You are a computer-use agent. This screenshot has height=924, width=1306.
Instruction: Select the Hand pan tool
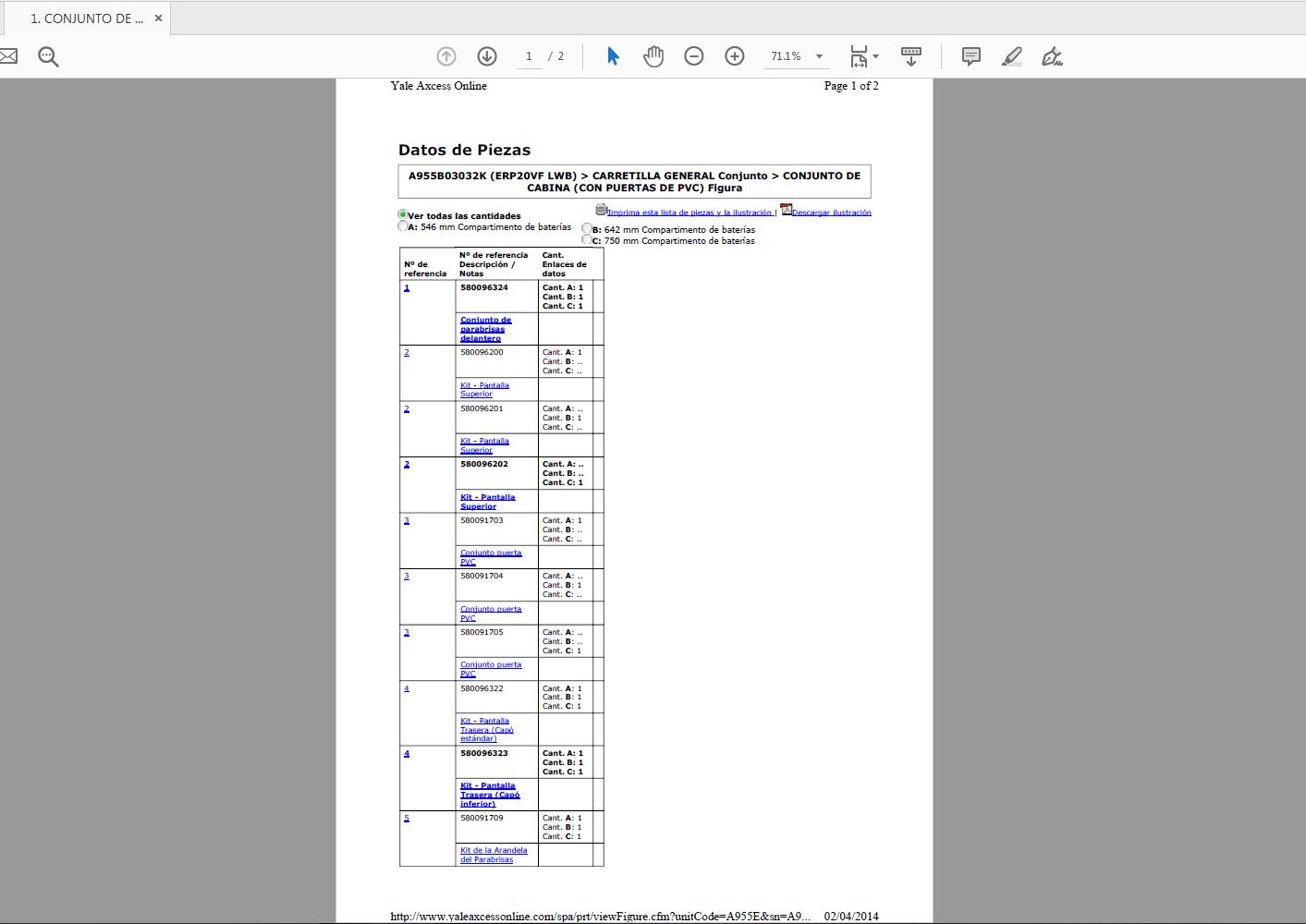[653, 56]
